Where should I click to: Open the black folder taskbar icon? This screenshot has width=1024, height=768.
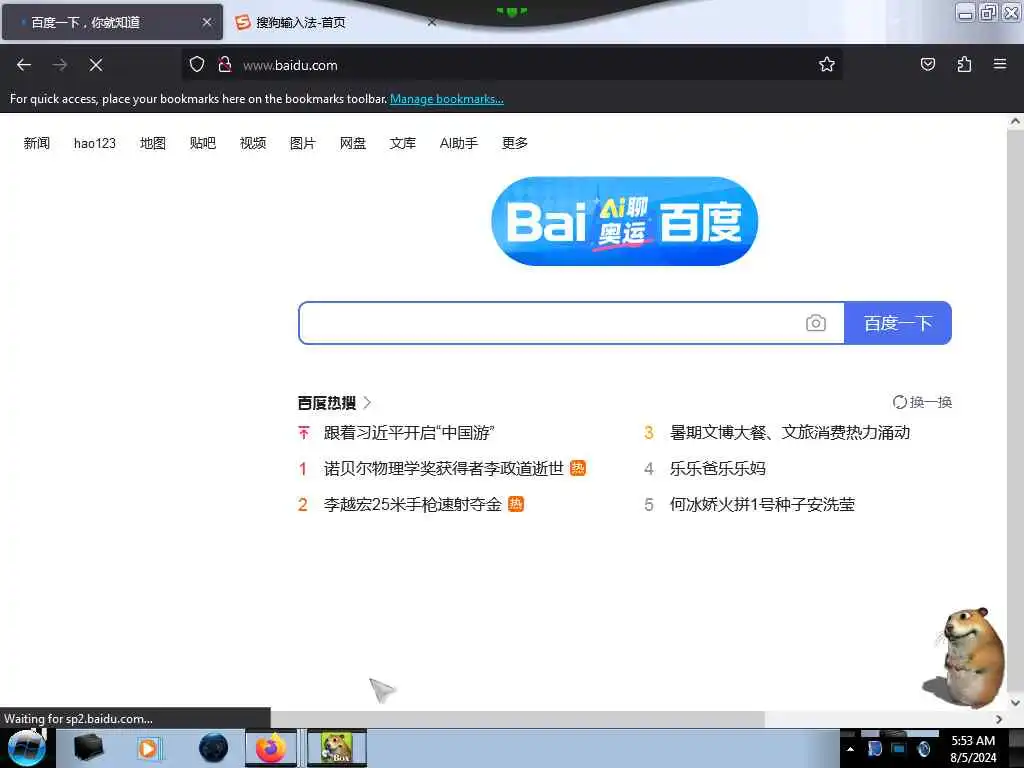tap(88, 748)
